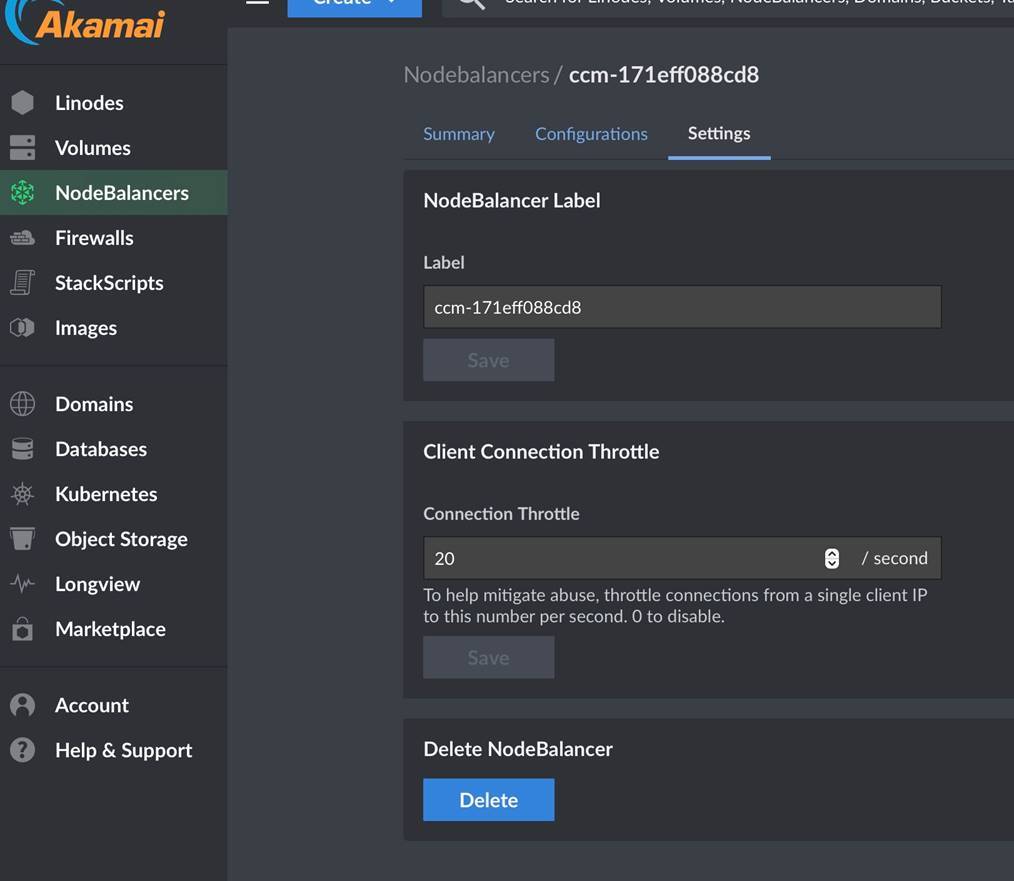
Task: Adjust Connection Throttle stepper arrows
Action: 831,558
